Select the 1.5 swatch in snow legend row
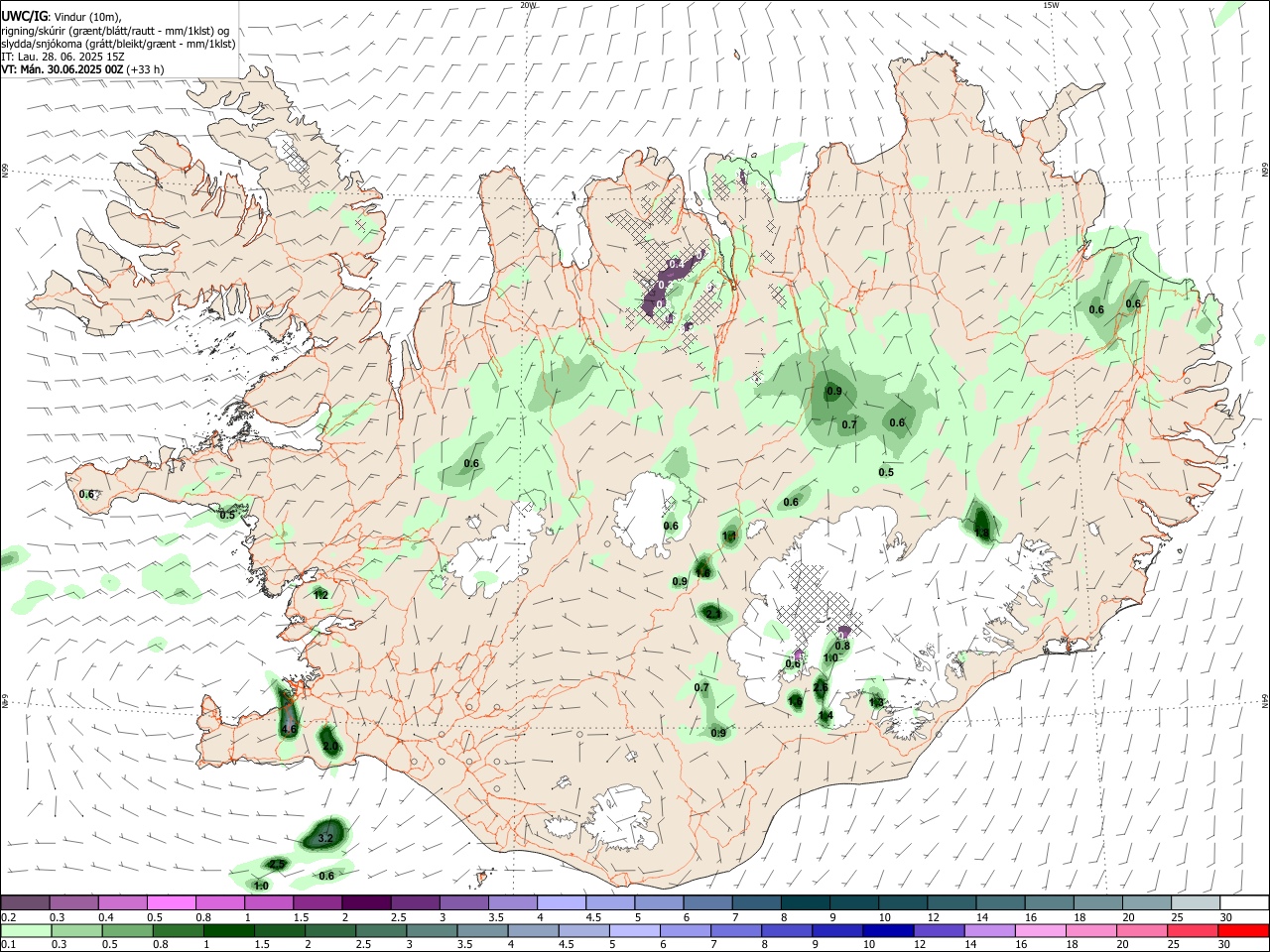 (x=317, y=902)
